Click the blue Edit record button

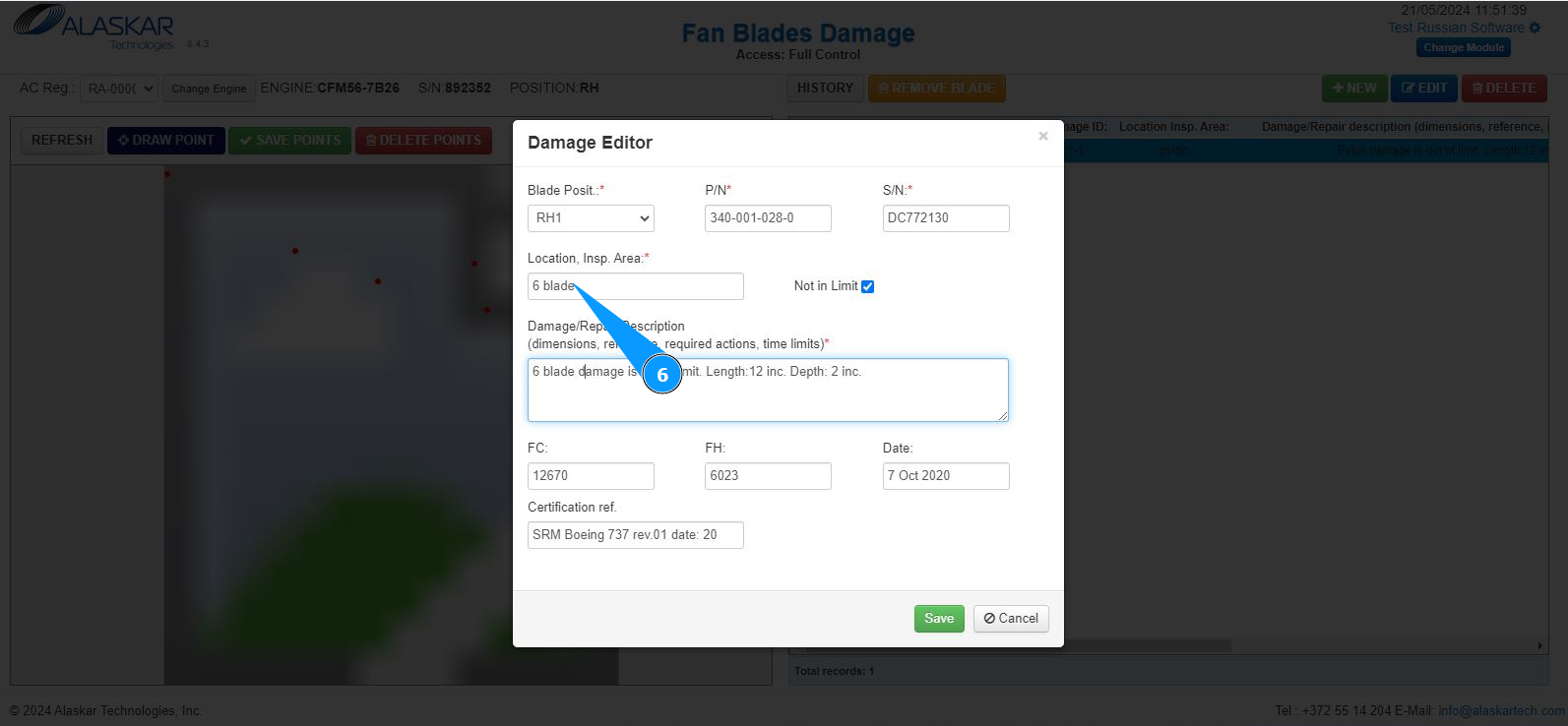point(1424,89)
